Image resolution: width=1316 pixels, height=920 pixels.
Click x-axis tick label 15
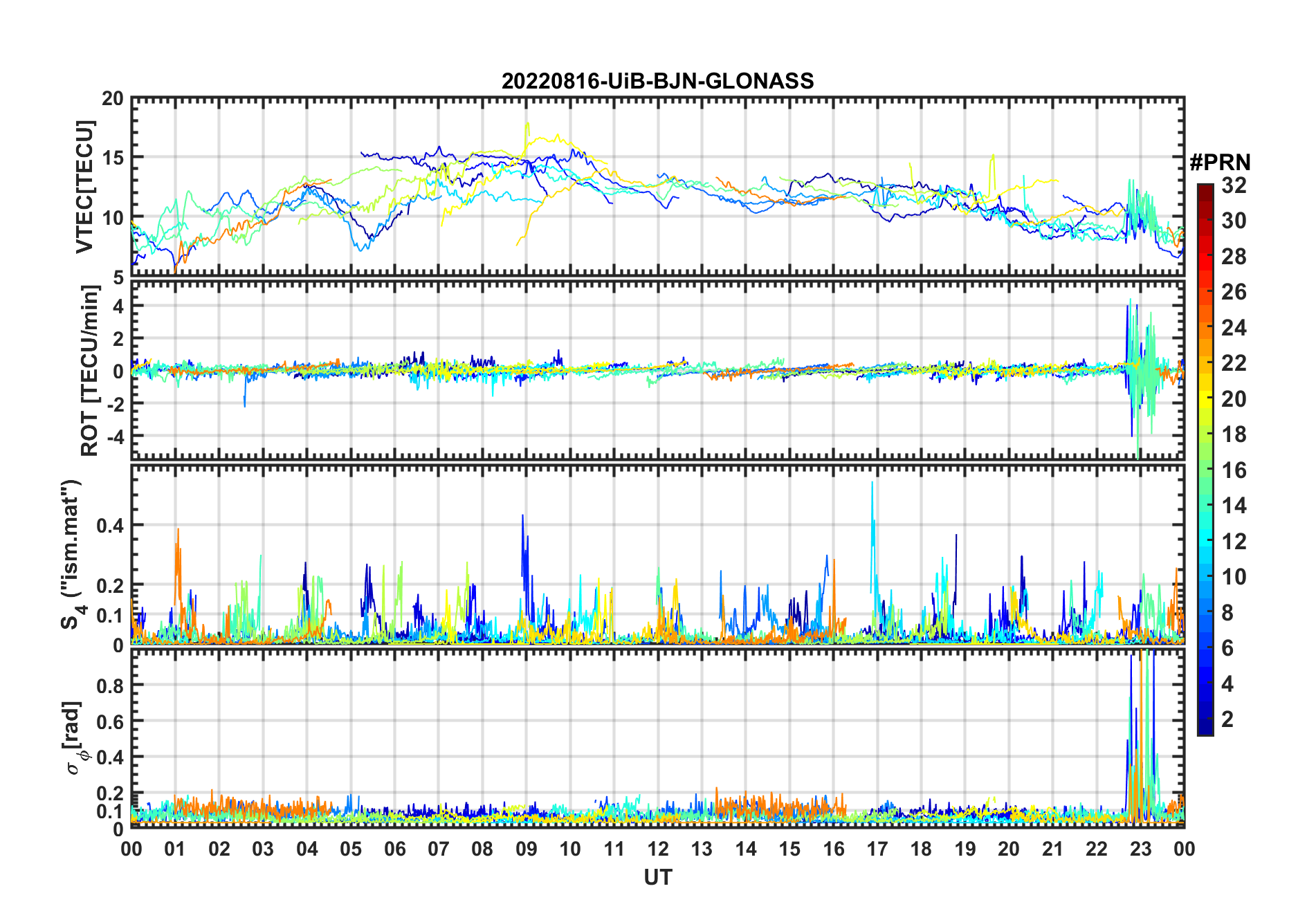click(x=789, y=849)
